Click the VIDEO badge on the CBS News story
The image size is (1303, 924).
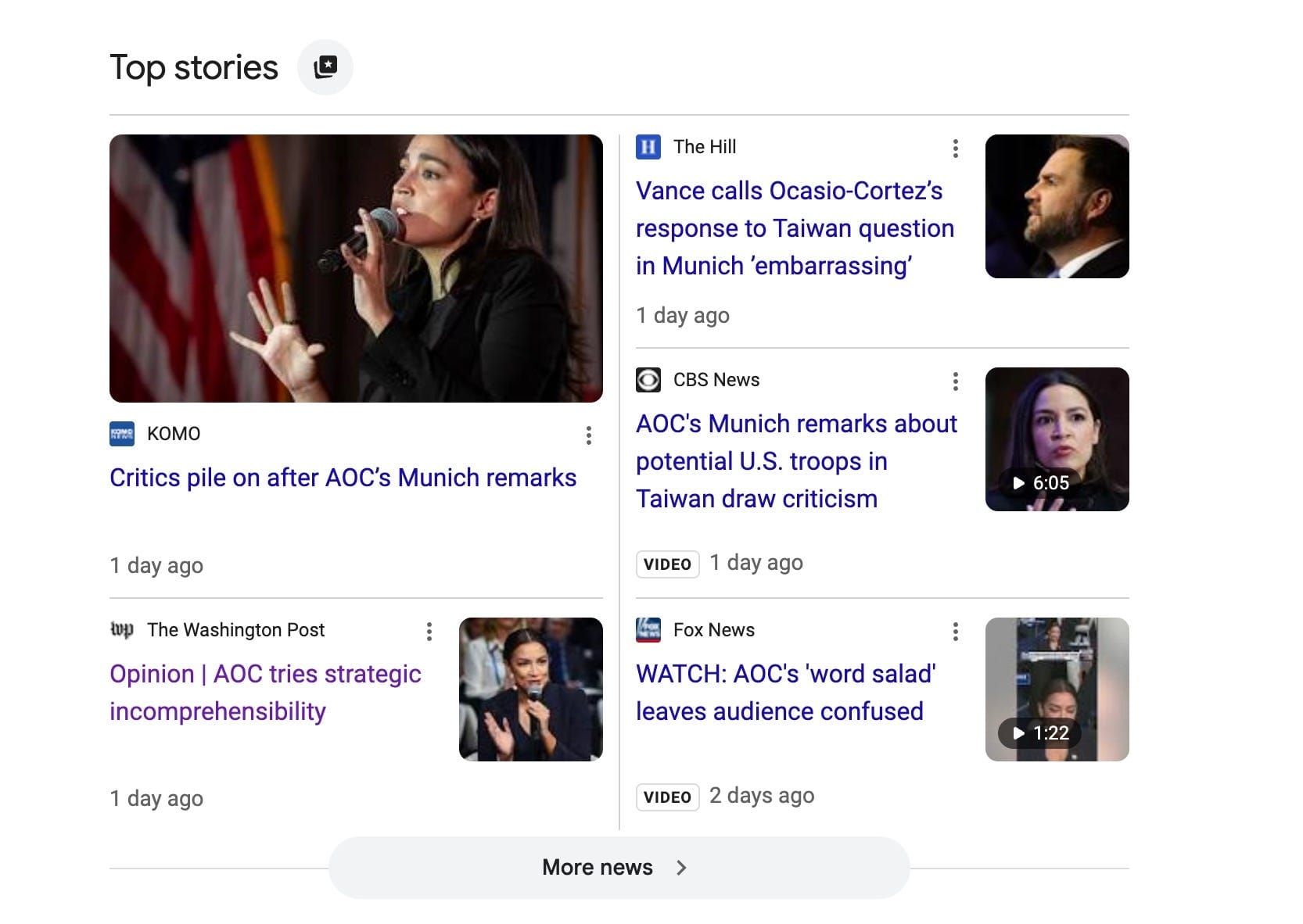667,564
